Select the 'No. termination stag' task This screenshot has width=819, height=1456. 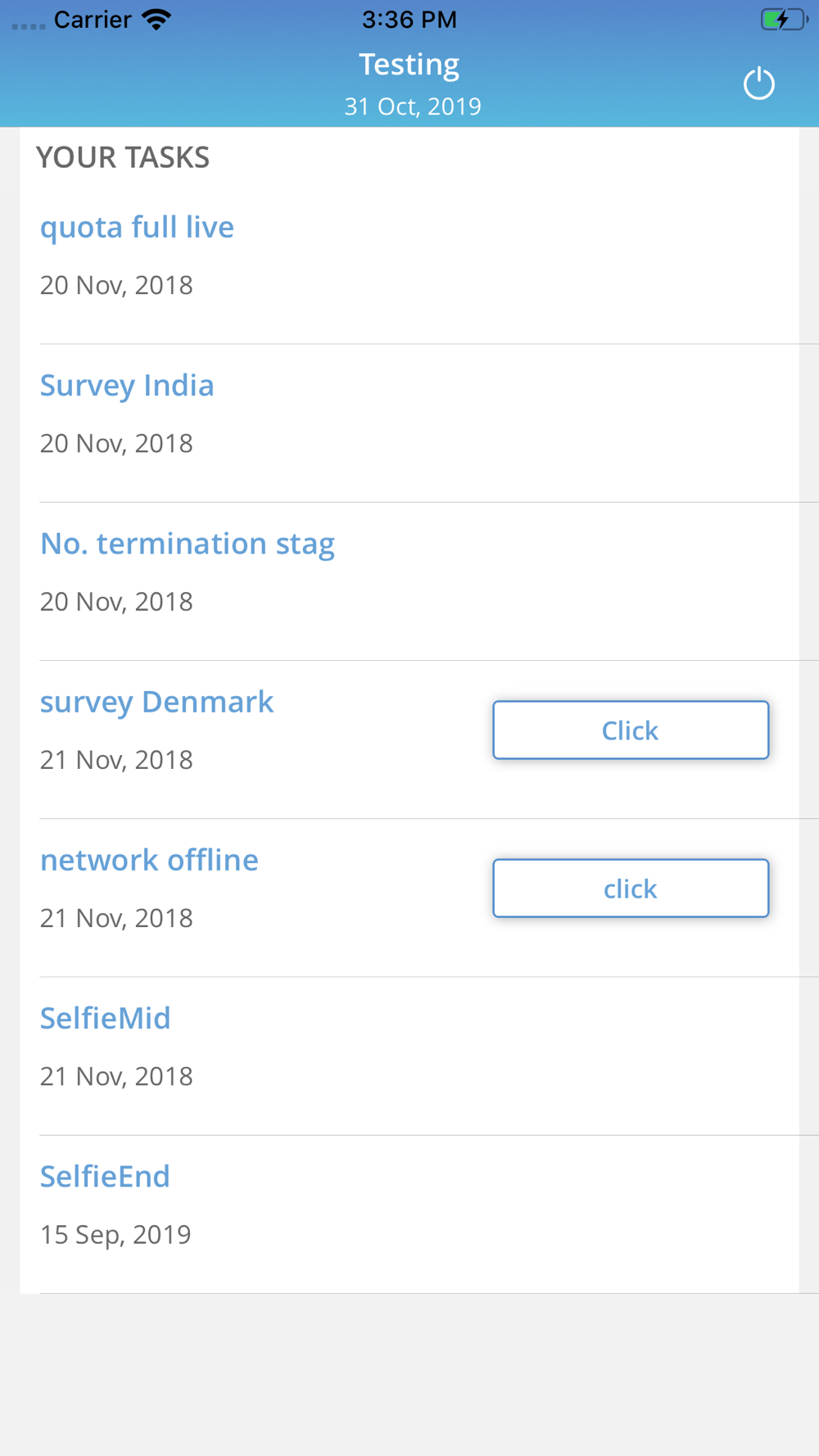point(188,544)
